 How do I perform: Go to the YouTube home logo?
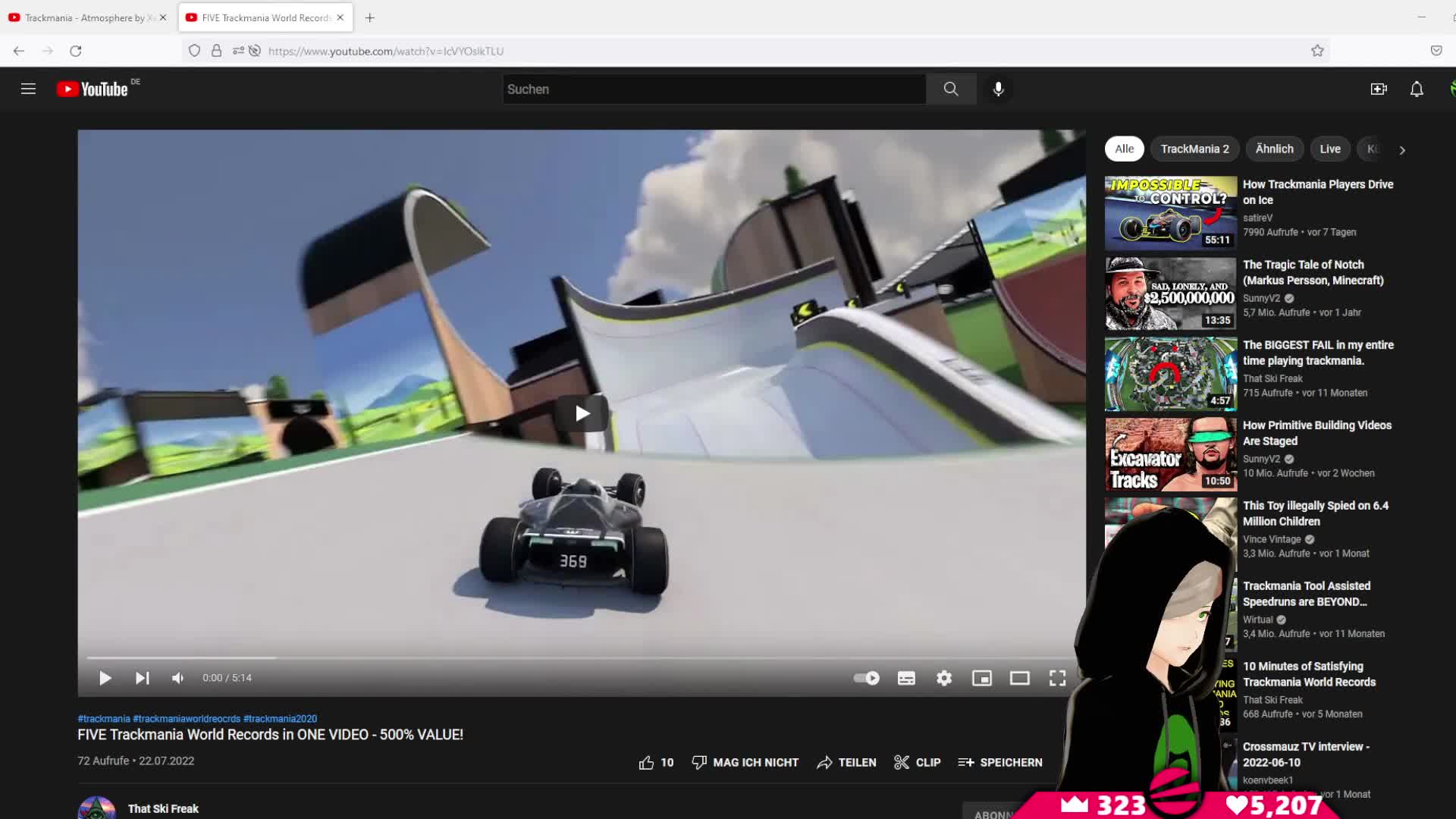click(93, 89)
